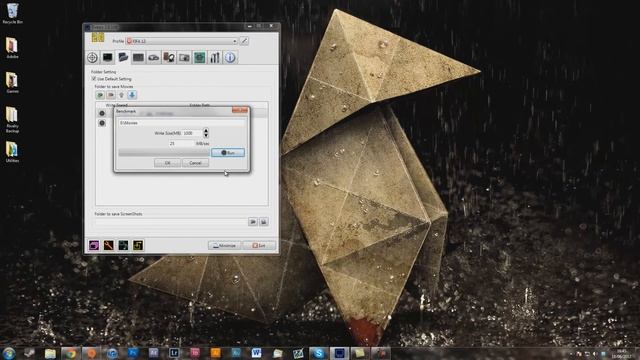Click the Dxtory Exit button

(260, 245)
